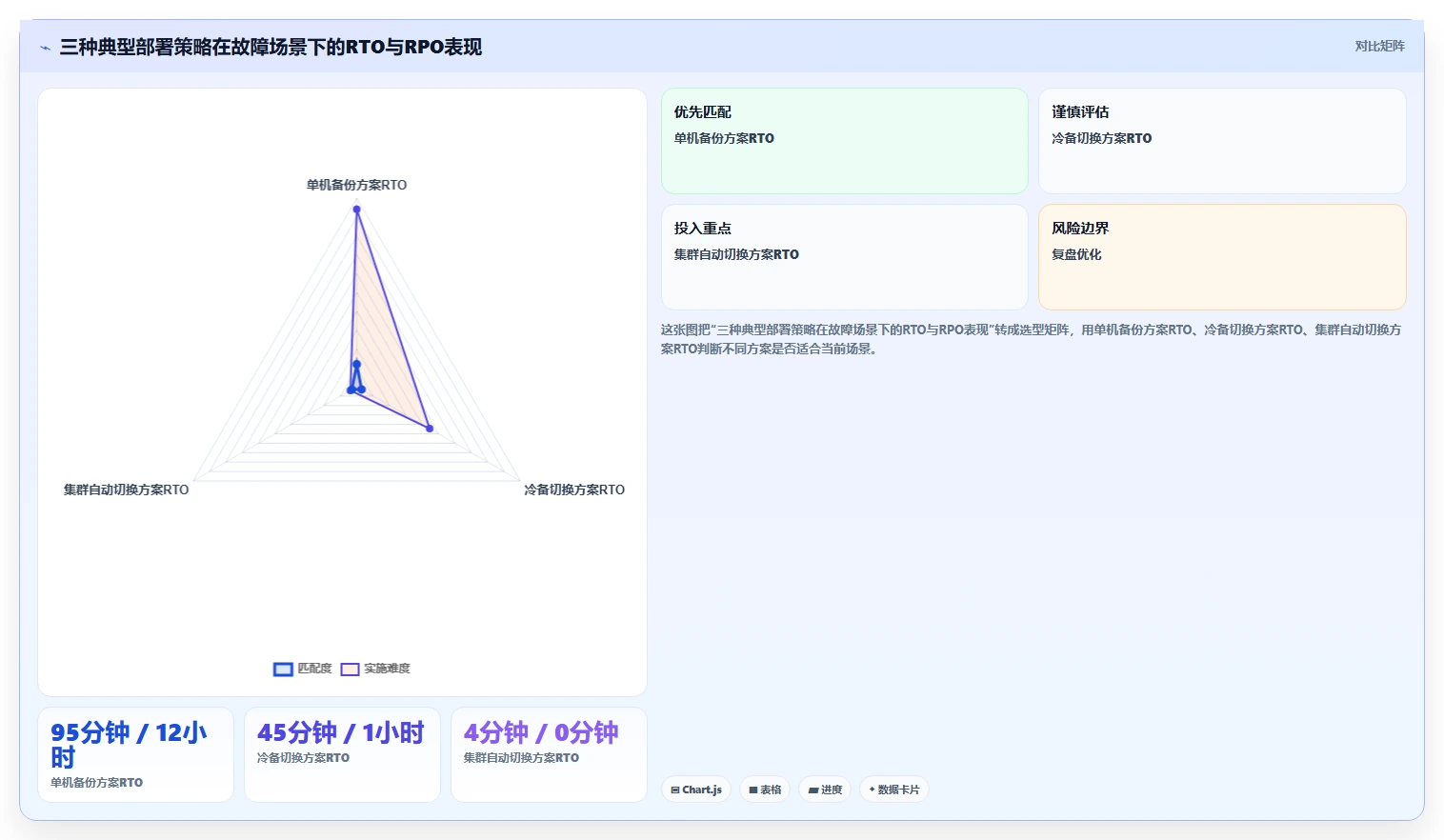Toggle the 匹配度 legend item
Screen dimensions: 1444x840
tap(303, 669)
